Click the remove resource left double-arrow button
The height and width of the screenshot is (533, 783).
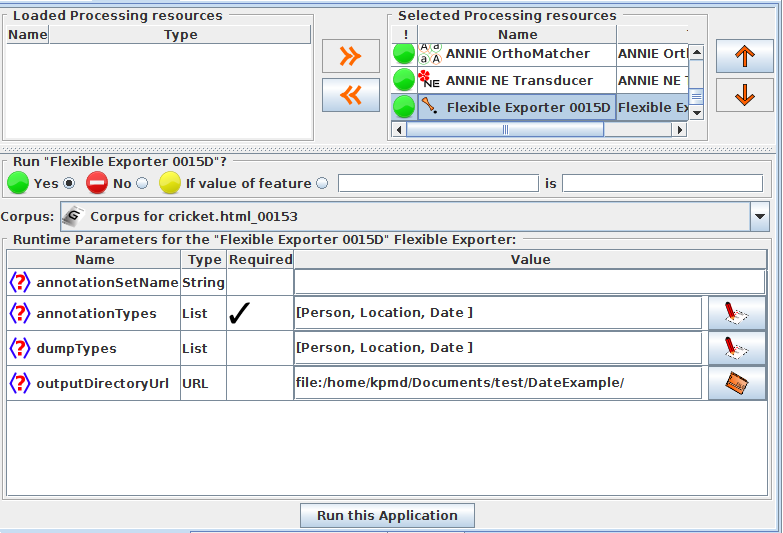pos(350,95)
